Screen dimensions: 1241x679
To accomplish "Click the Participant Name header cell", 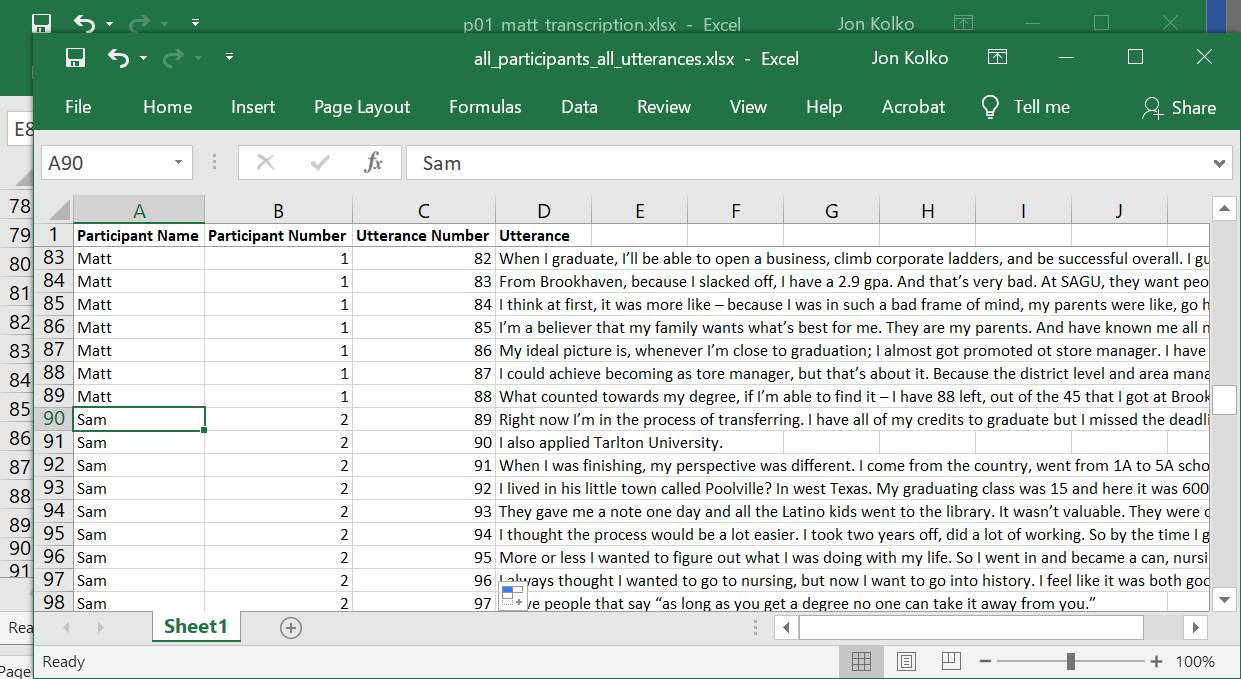I will (139, 236).
